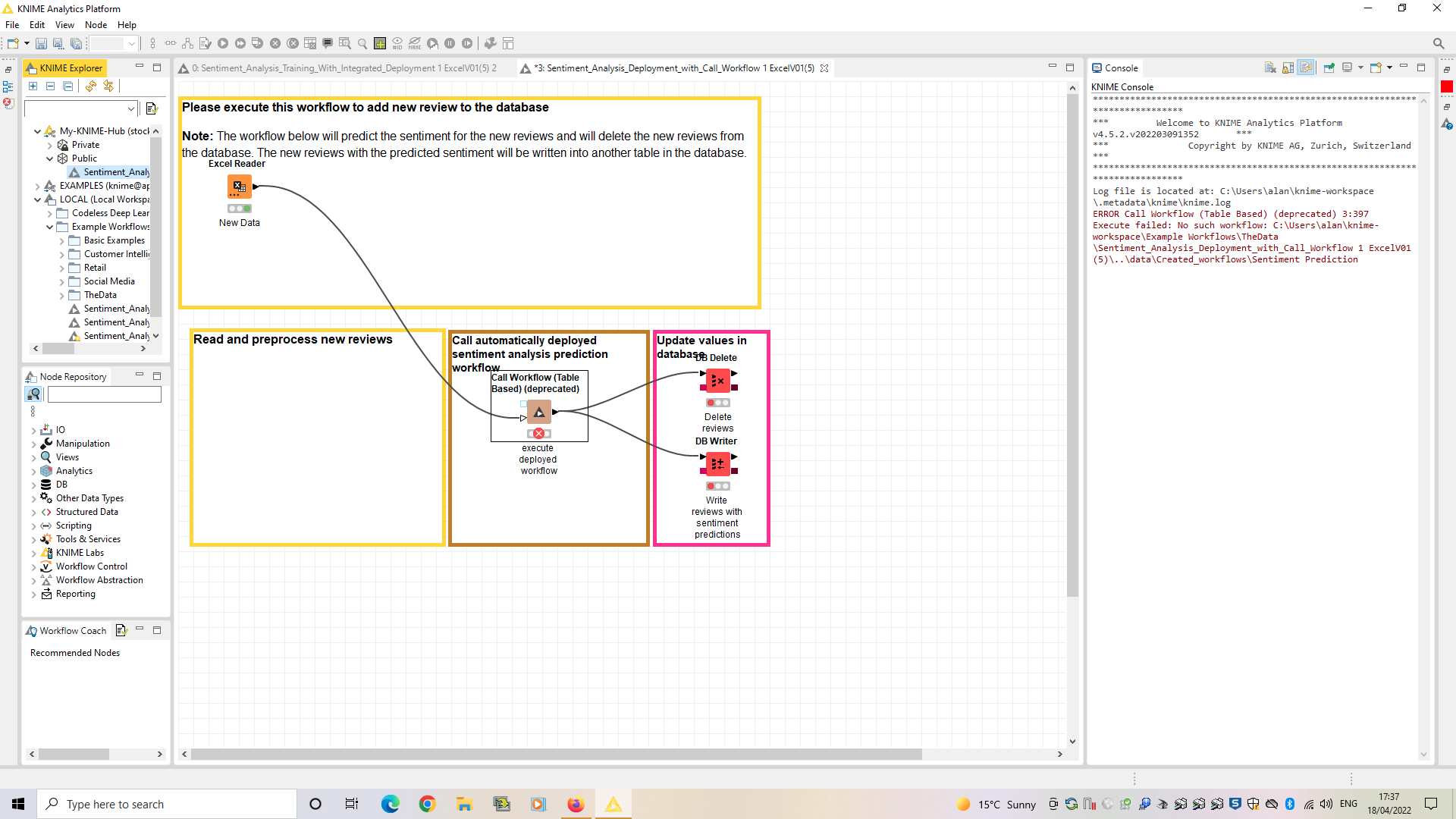Viewport: 1456px width, 819px height.
Task: Click the Auto layout nodes icon
Action: click(x=187, y=43)
